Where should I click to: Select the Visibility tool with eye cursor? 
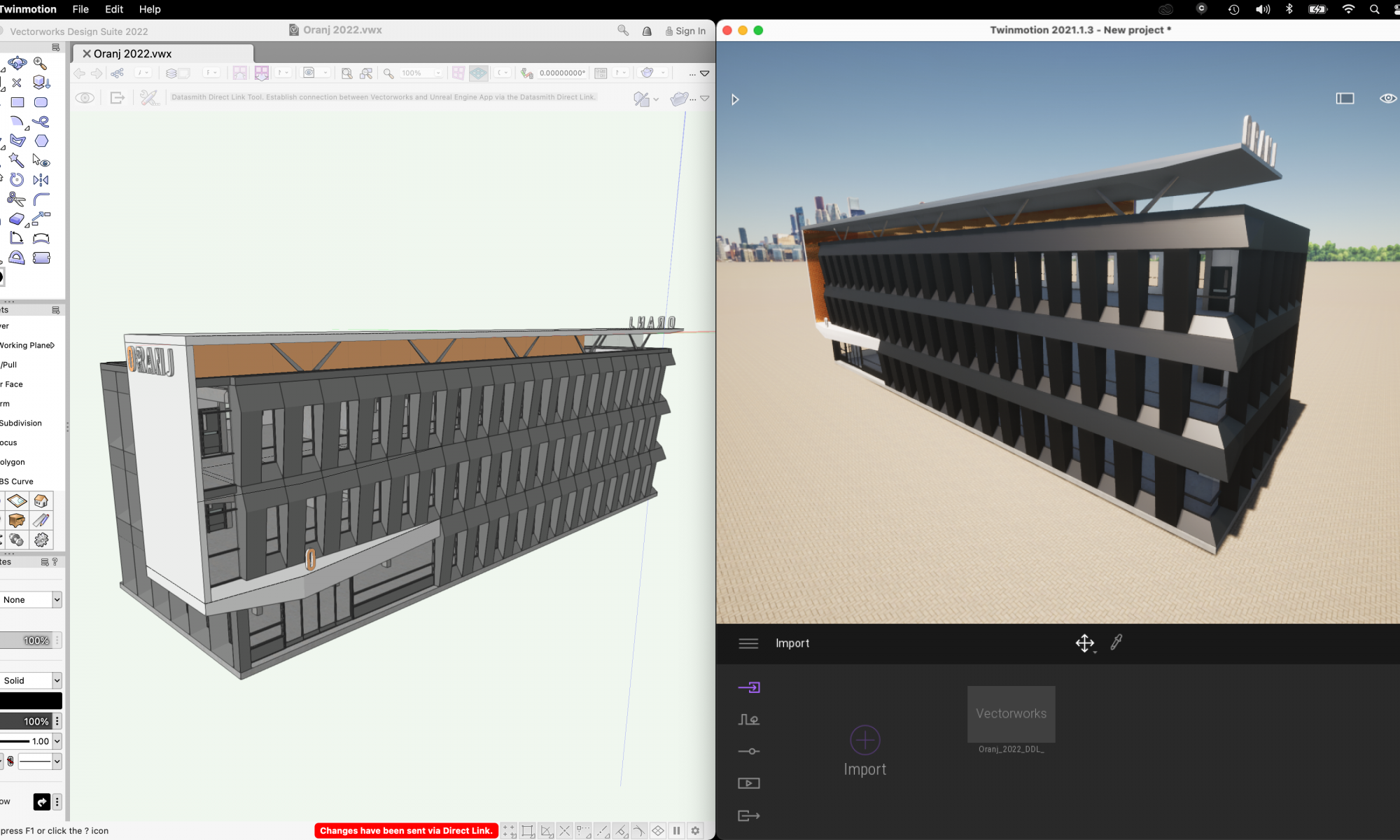click(41, 160)
